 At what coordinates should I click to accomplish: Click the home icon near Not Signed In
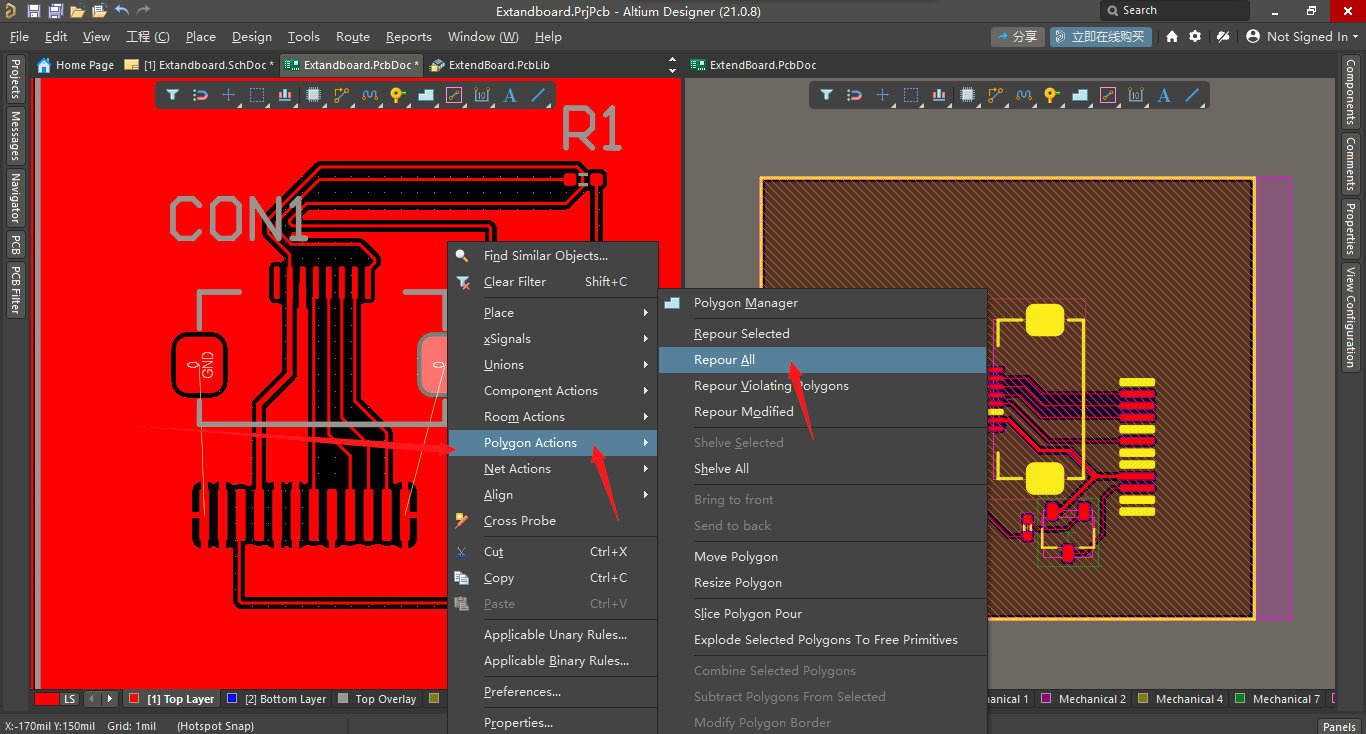click(x=1172, y=36)
